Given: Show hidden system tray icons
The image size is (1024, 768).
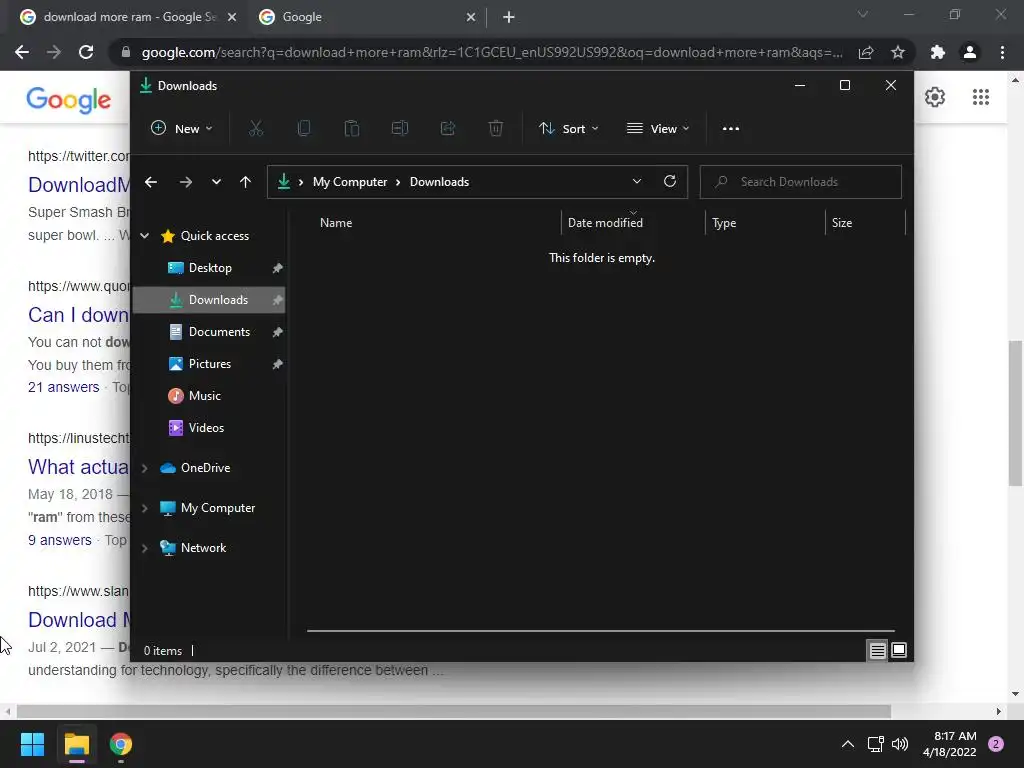Looking at the screenshot, I should (x=848, y=744).
